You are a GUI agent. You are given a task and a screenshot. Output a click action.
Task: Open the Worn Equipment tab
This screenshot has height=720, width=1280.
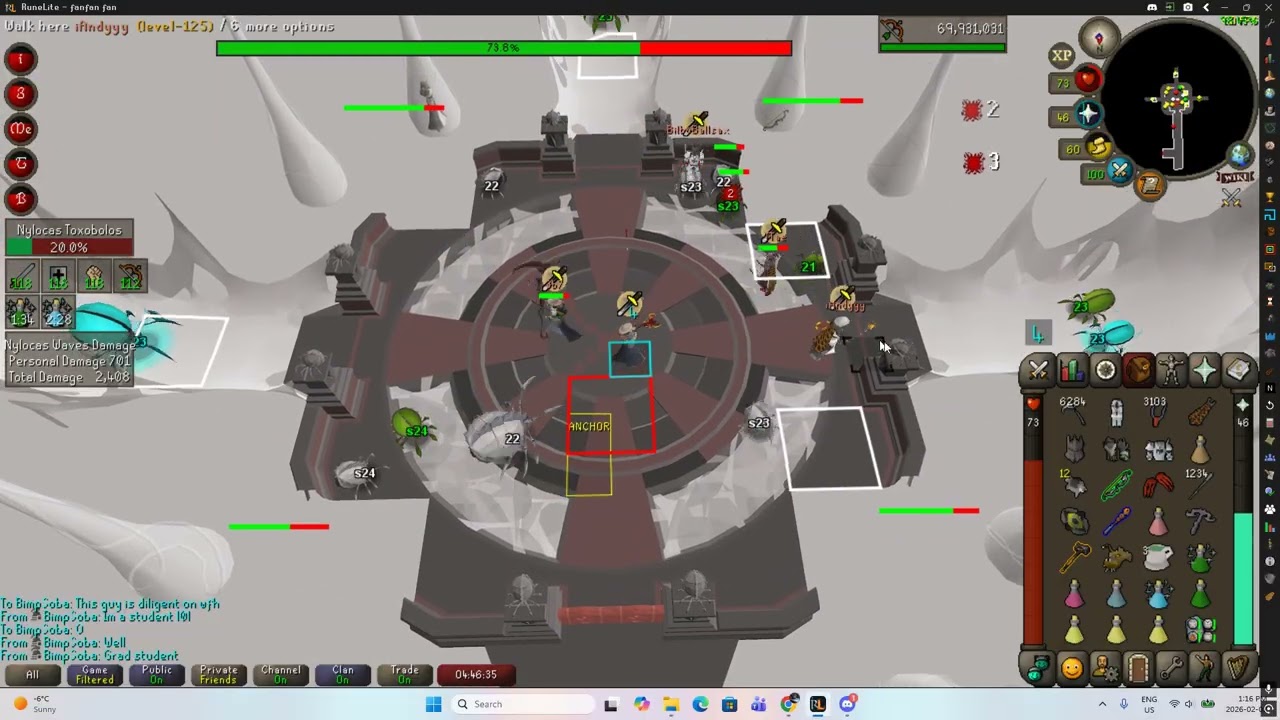(x=1171, y=371)
